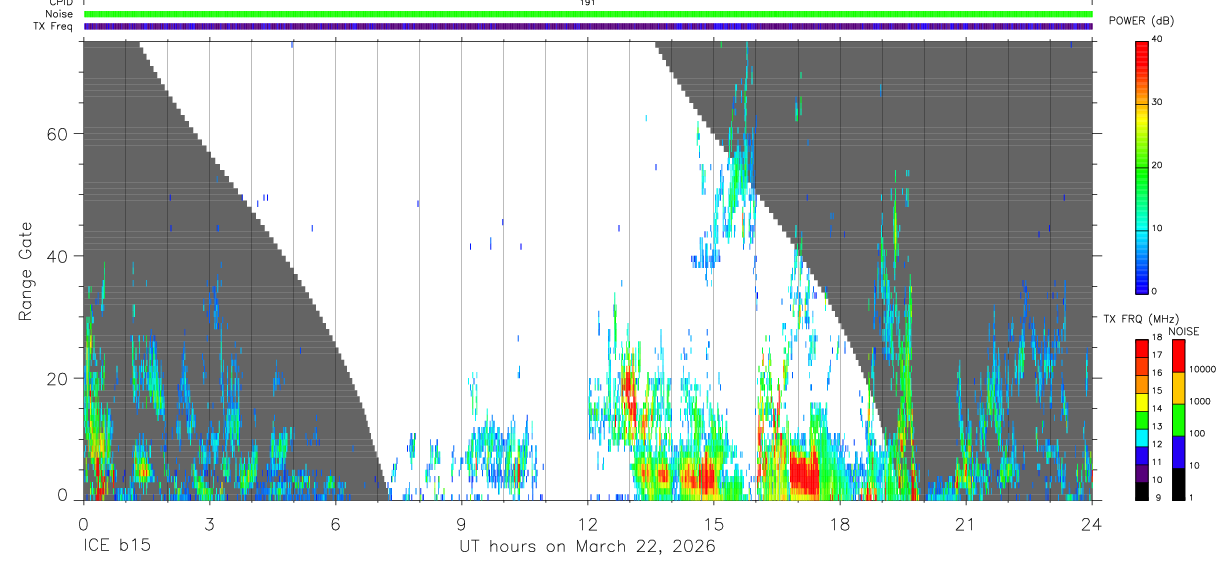Select the green segment of the NOISE scale

tap(1179, 420)
